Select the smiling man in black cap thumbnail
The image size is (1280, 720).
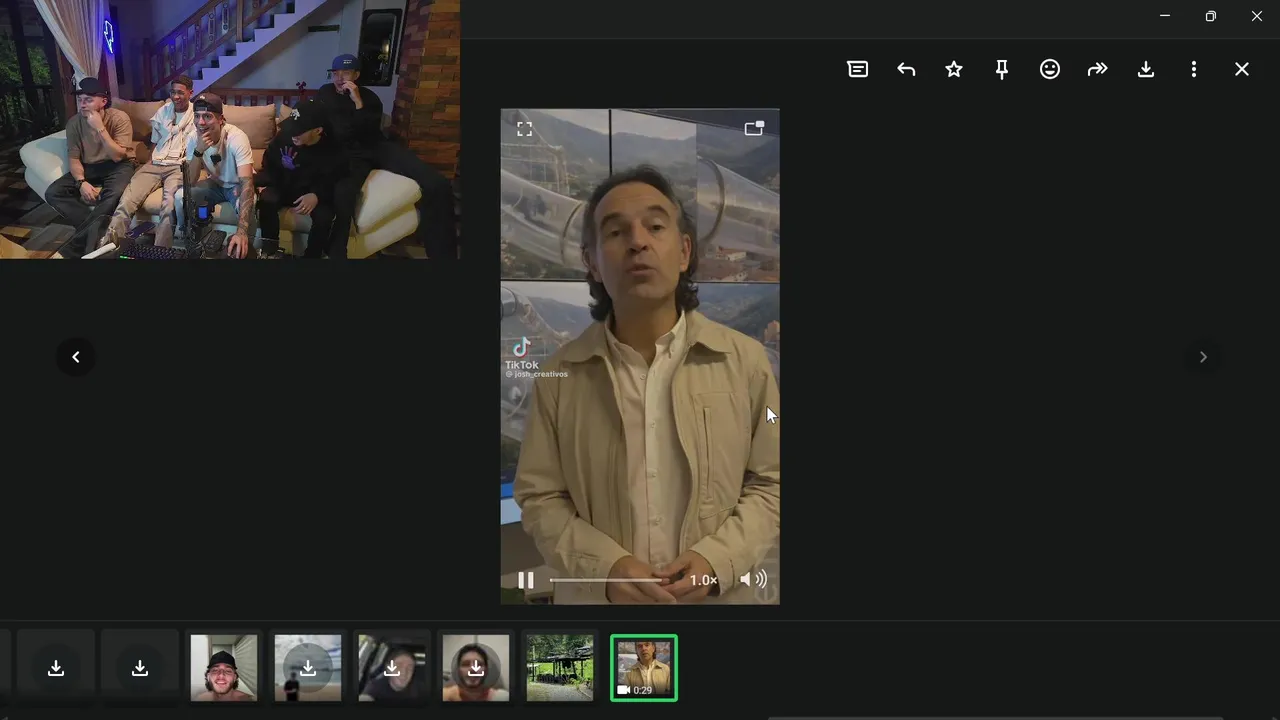point(224,667)
